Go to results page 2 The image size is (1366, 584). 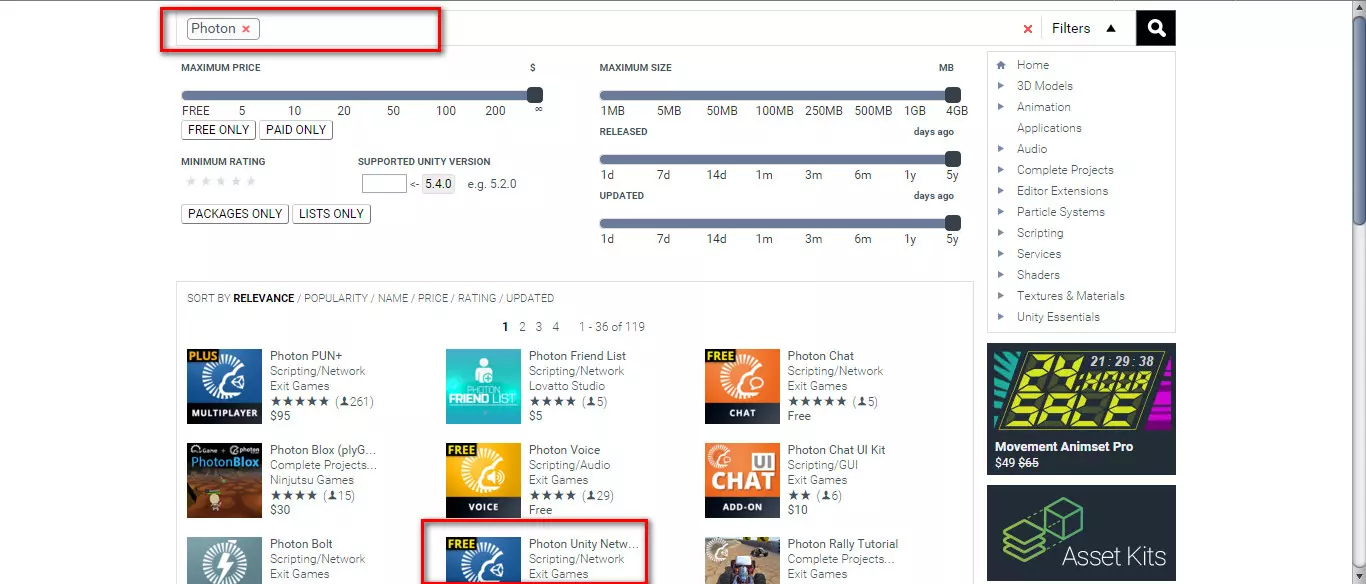click(522, 327)
